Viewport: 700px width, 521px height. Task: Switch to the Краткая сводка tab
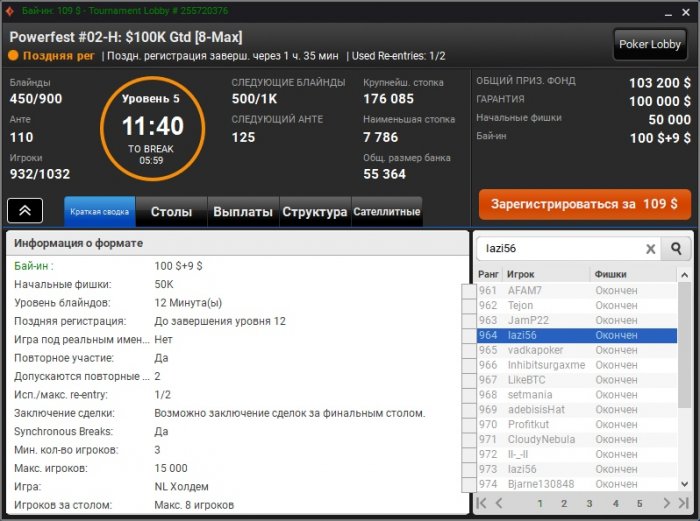coord(100,212)
